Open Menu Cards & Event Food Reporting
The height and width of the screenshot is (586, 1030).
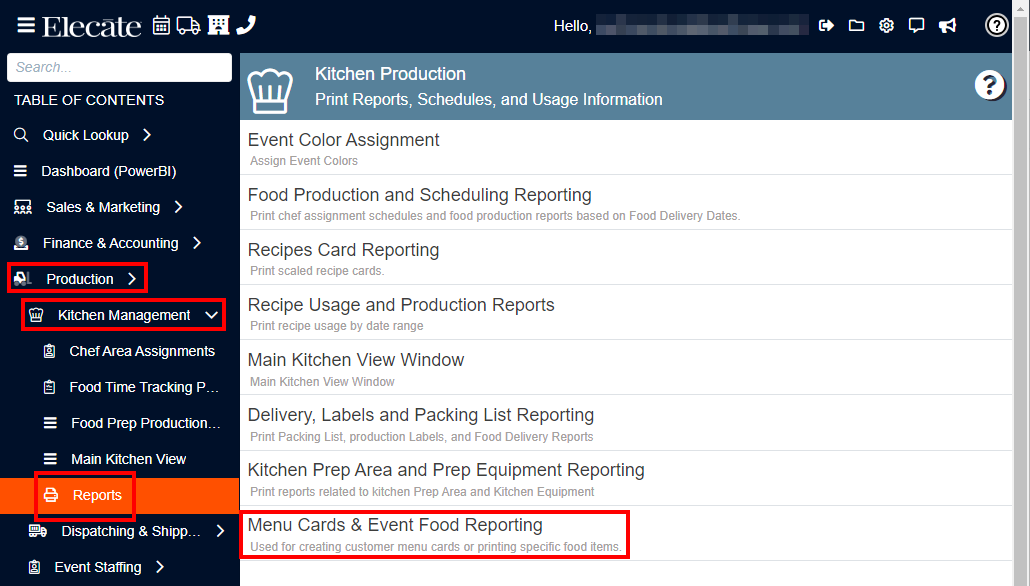tap(434, 534)
